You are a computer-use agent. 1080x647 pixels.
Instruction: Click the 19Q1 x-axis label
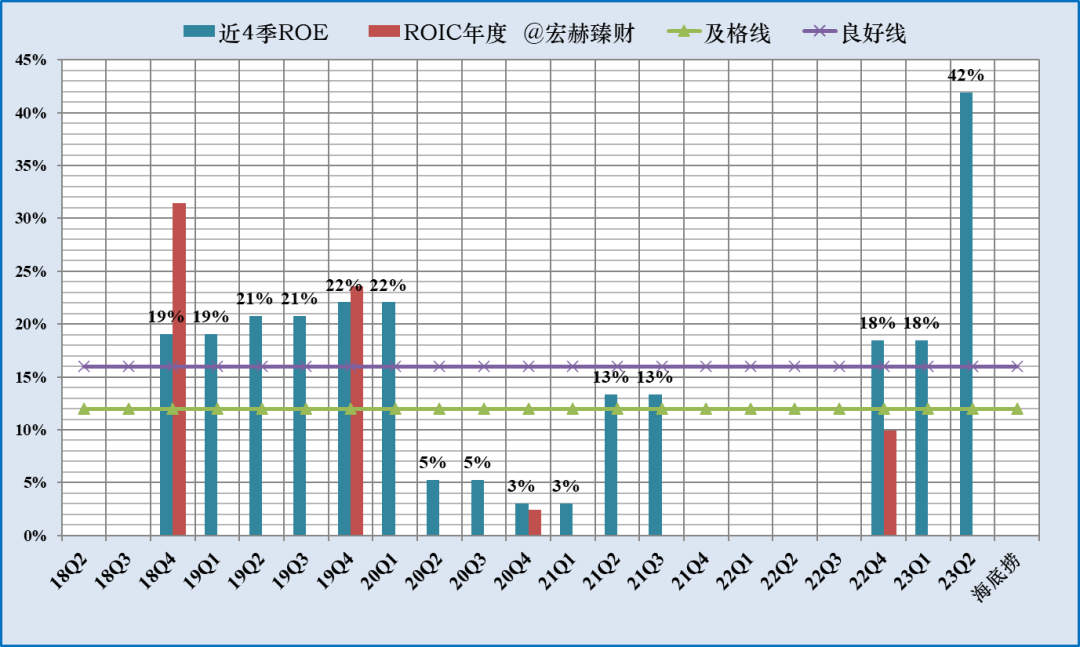202,570
